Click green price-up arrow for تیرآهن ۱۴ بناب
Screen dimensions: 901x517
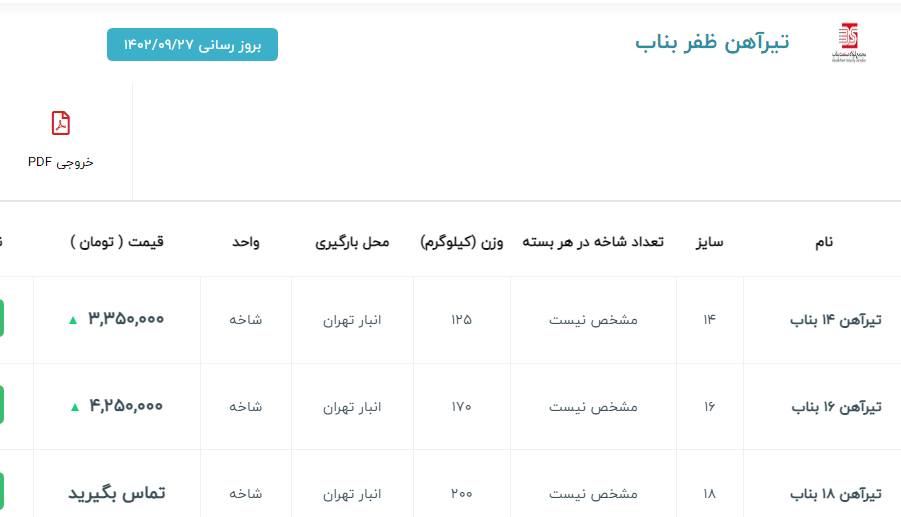click(x=72, y=320)
